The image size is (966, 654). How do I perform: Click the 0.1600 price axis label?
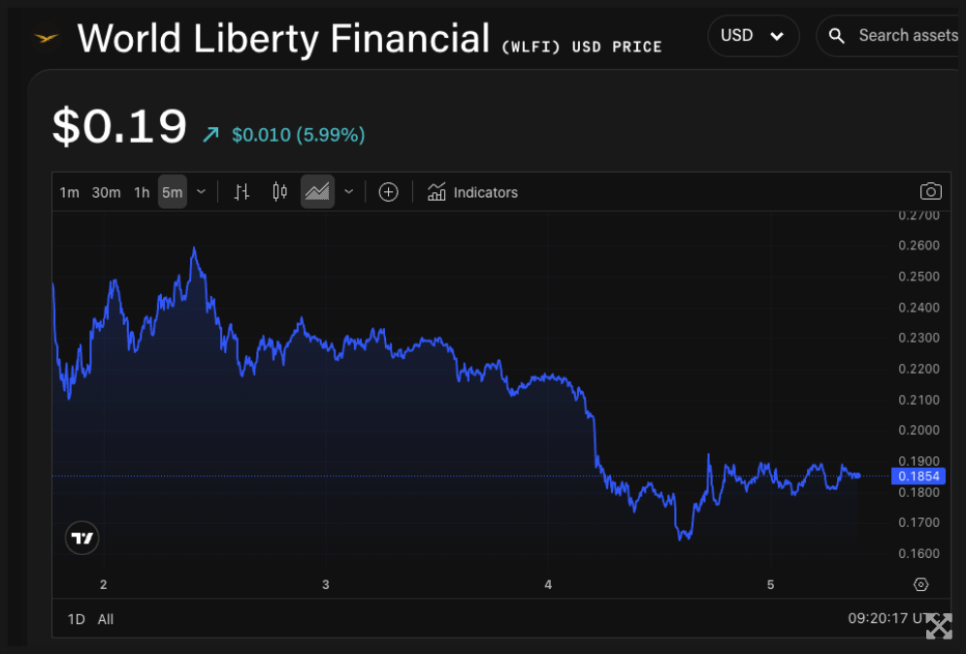[x=919, y=553]
